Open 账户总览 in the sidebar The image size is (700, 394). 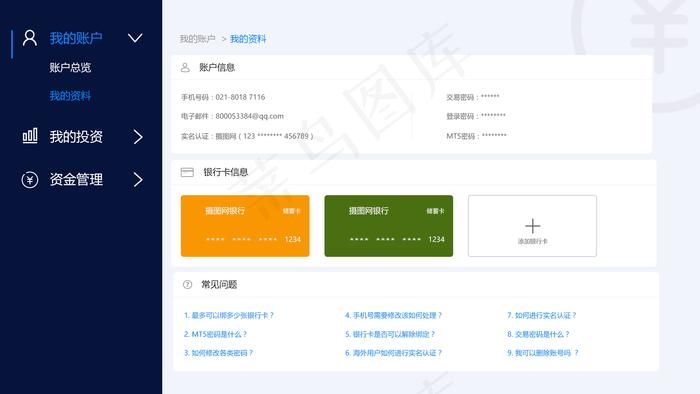(x=71, y=67)
